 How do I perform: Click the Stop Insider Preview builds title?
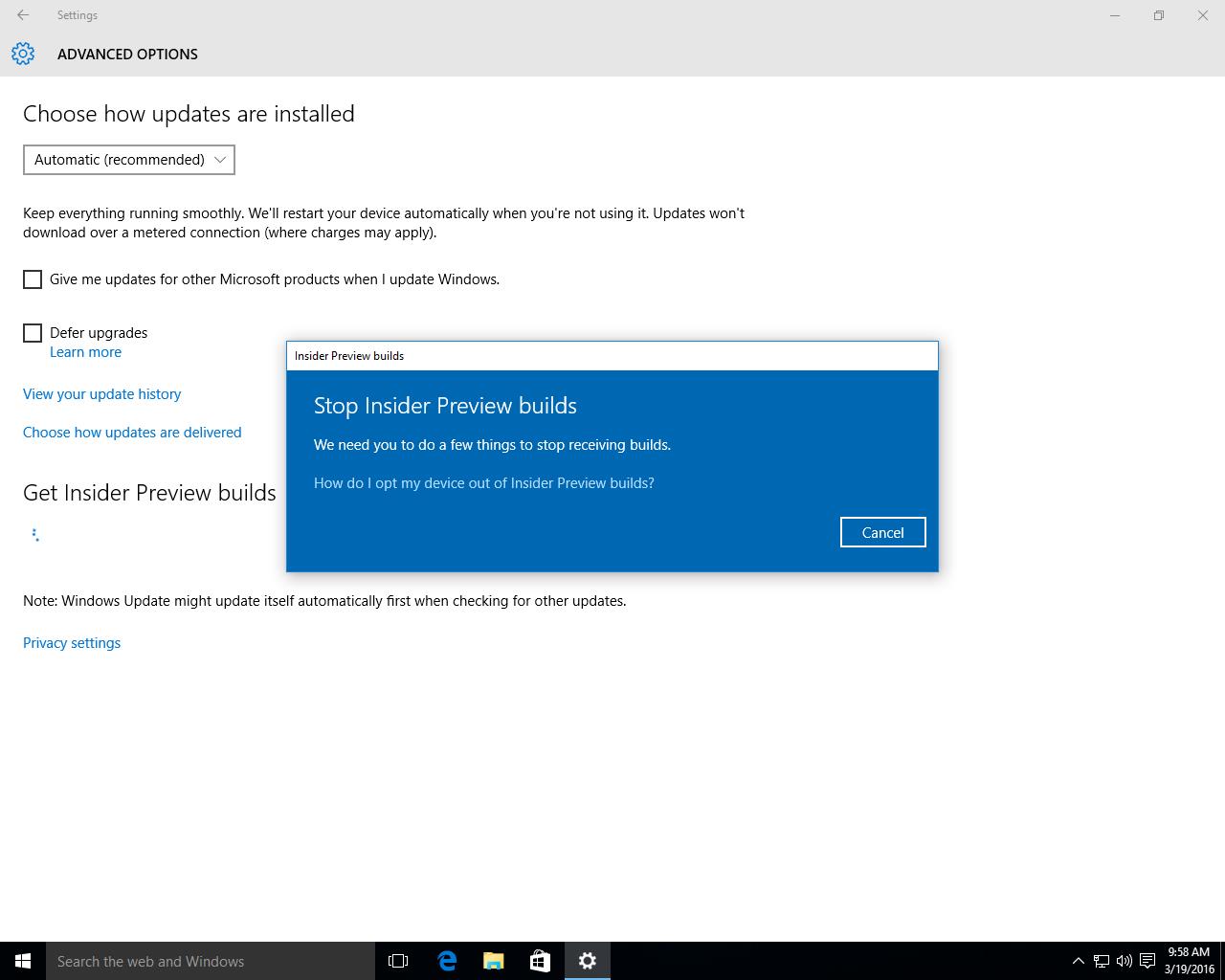pyautogui.click(x=445, y=406)
